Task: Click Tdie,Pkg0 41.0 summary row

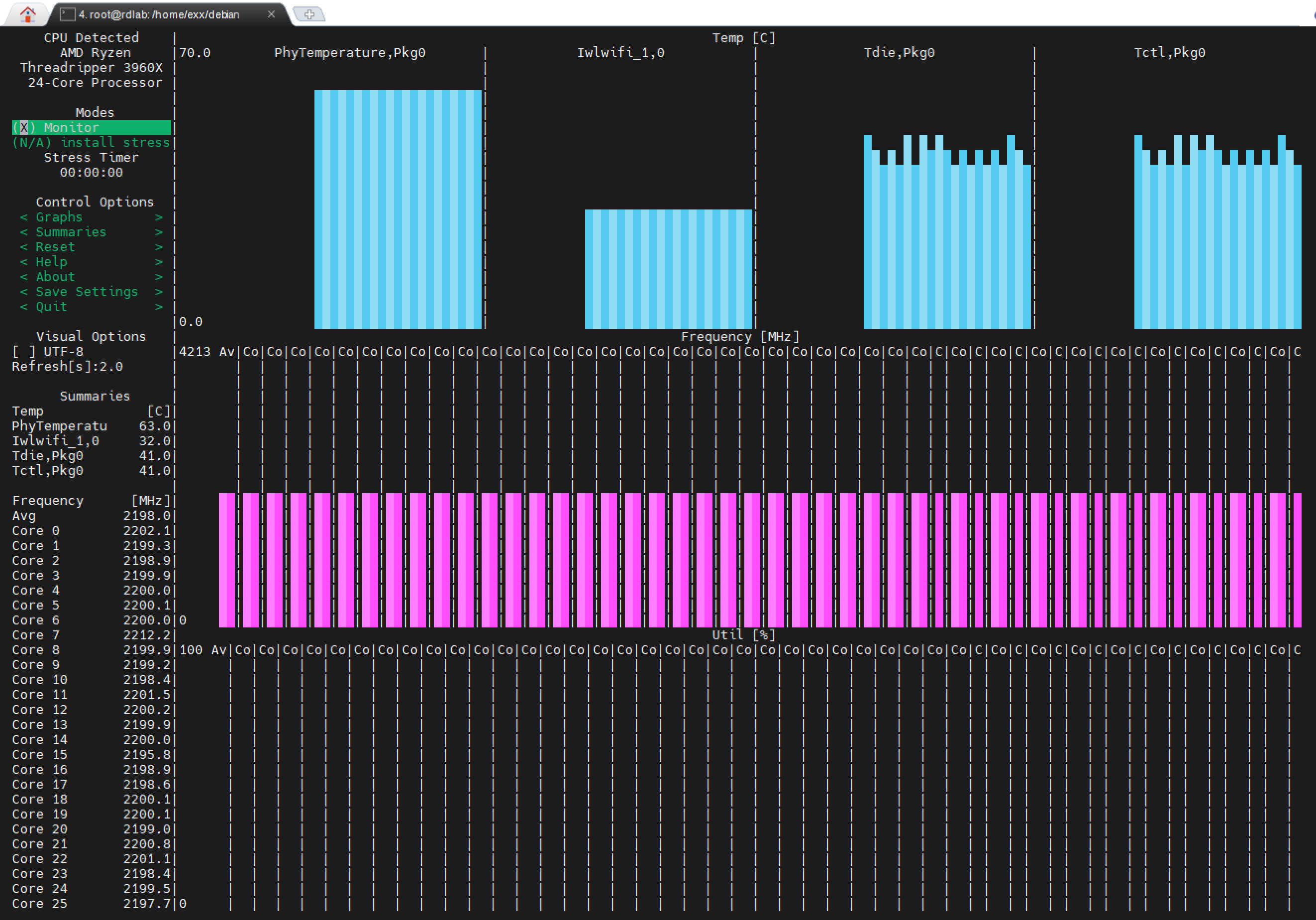Action: [91, 456]
